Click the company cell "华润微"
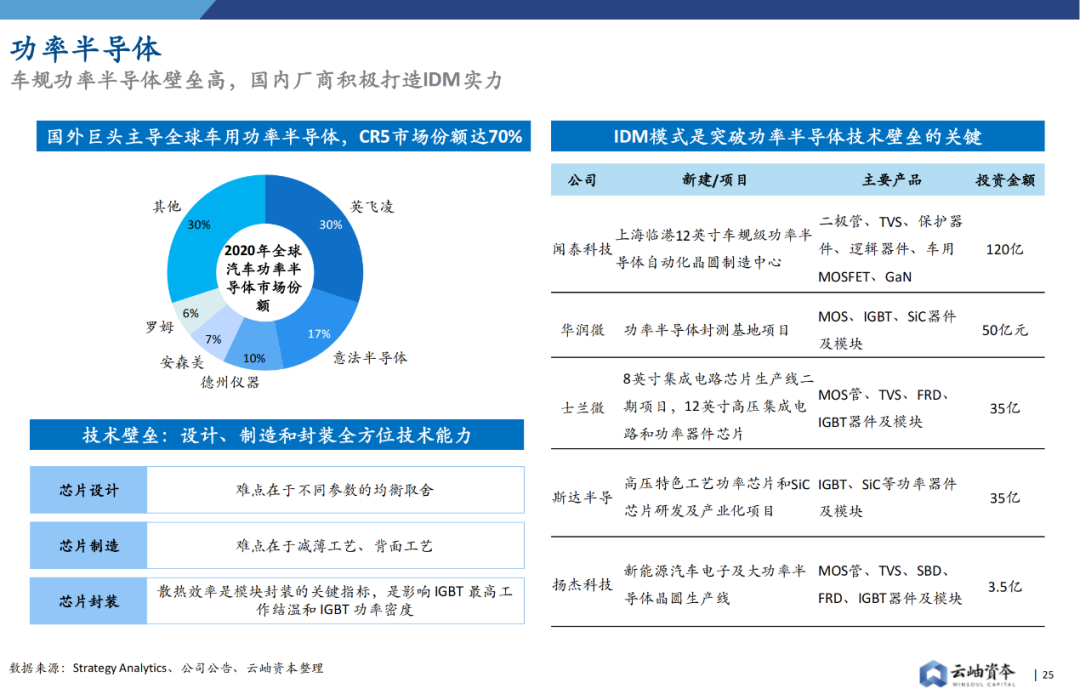1080x694 pixels. [x=582, y=330]
